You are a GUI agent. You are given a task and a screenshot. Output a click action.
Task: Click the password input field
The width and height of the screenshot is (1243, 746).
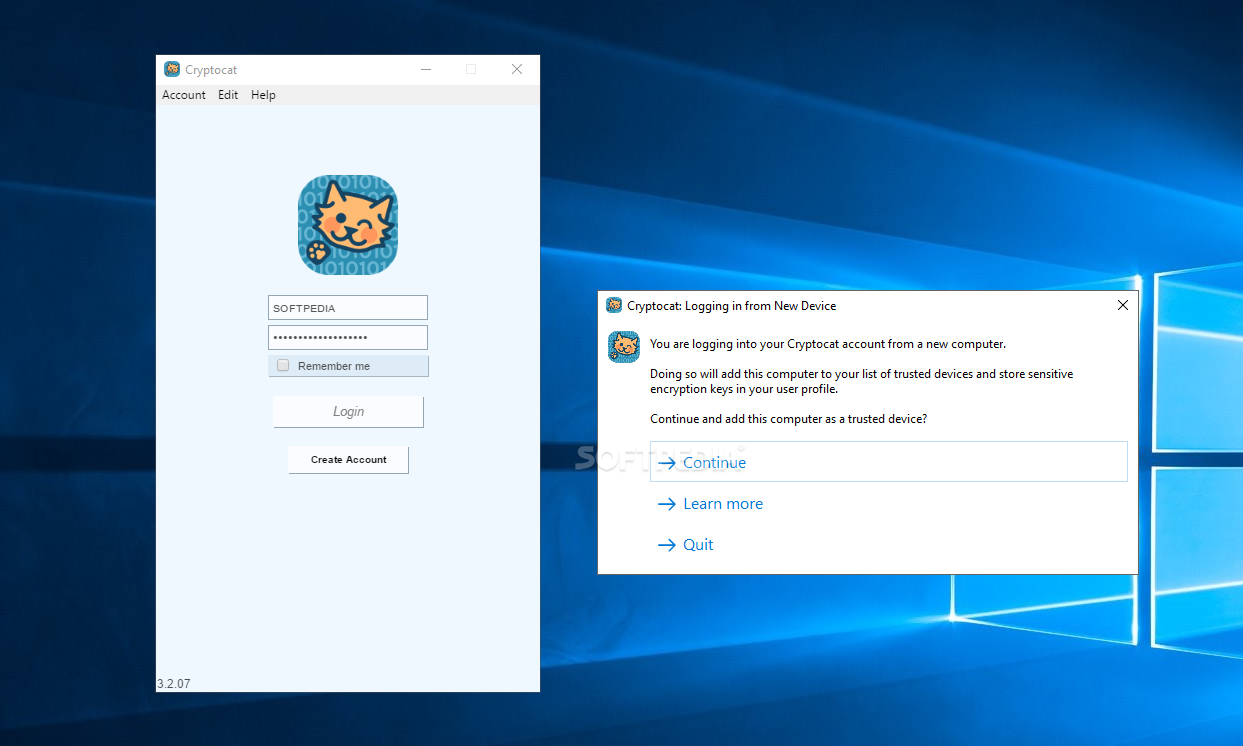(348, 338)
